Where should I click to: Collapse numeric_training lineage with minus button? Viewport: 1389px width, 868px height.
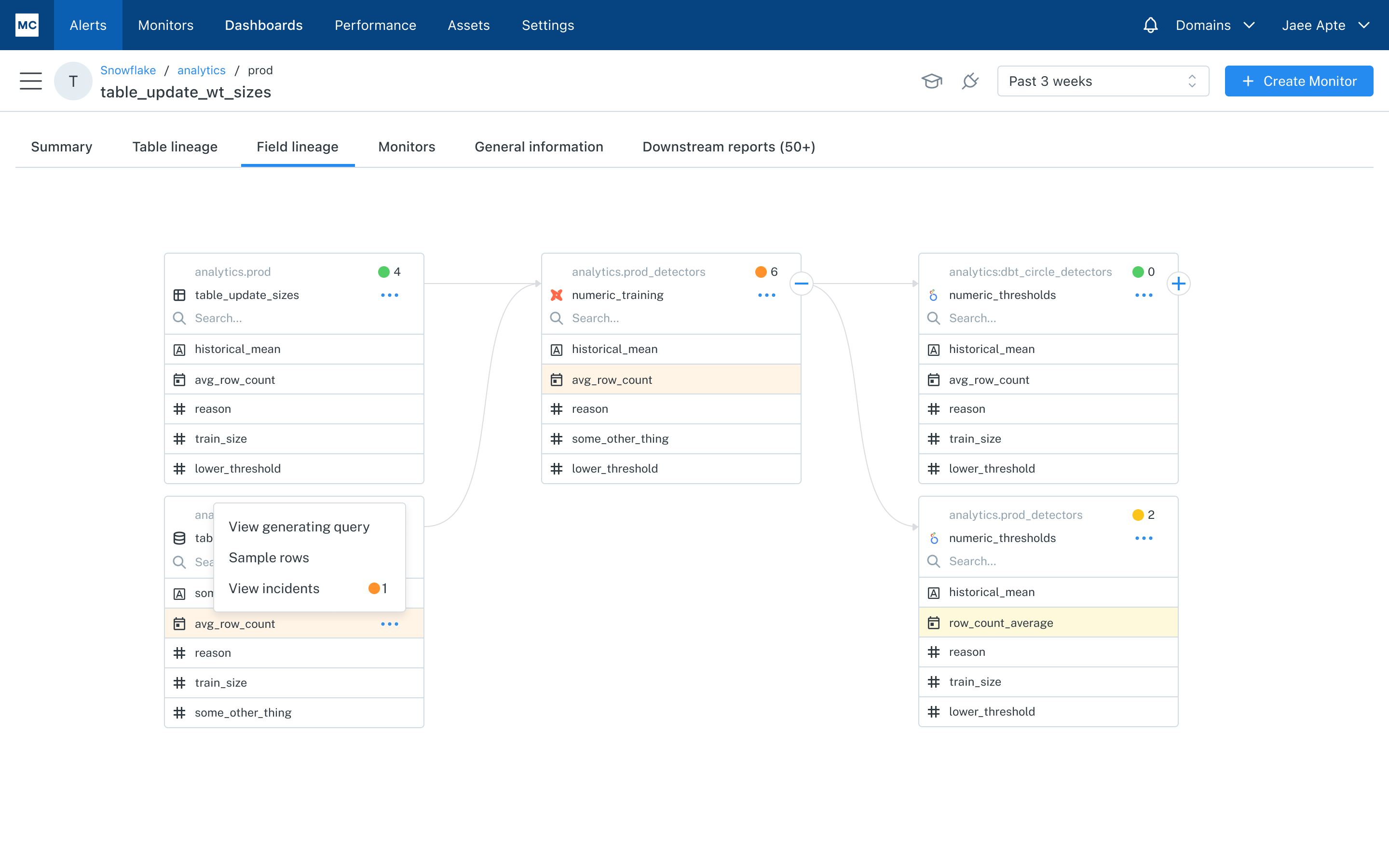click(801, 284)
